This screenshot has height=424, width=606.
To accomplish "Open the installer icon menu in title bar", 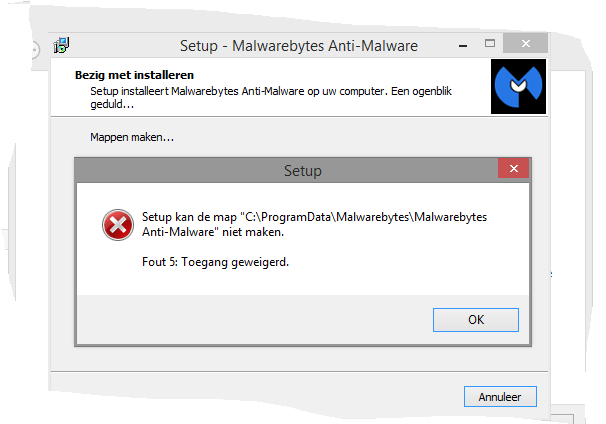I will (x=61, y=45).
